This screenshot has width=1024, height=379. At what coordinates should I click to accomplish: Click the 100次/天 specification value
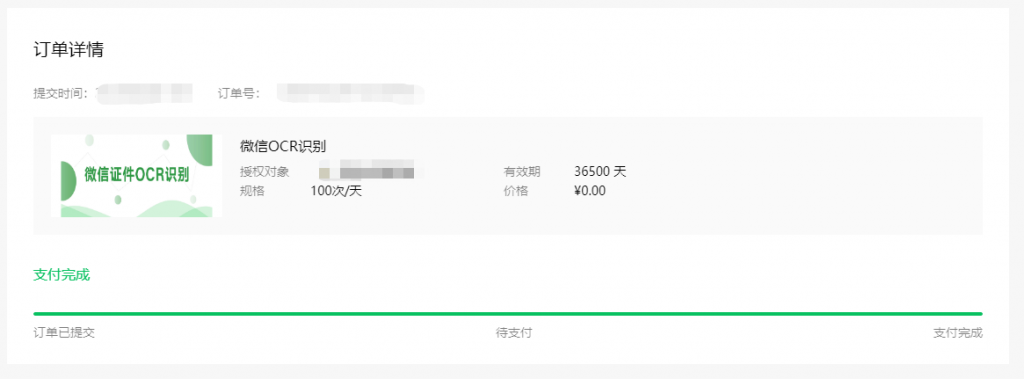[336, 191]
